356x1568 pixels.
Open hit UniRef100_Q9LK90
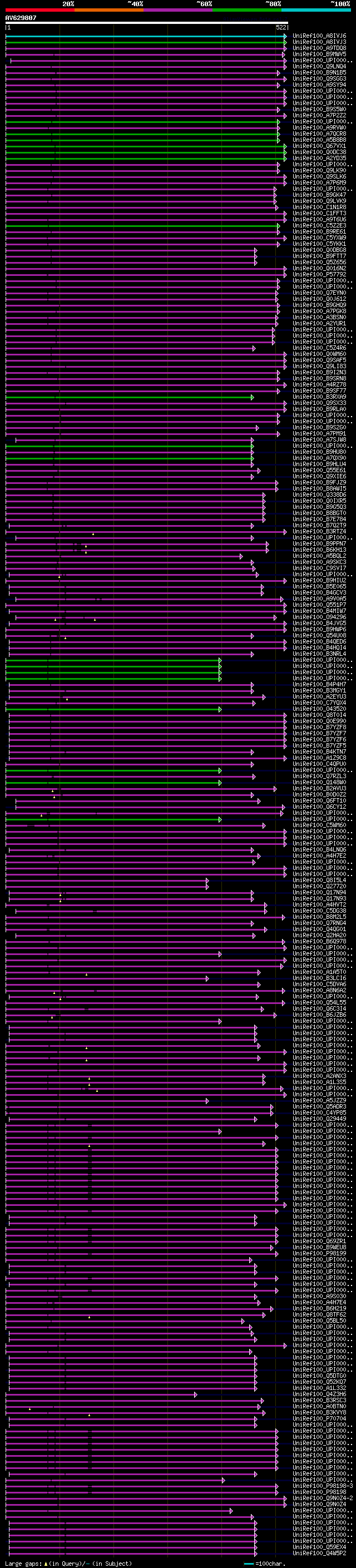pos(319,170)
